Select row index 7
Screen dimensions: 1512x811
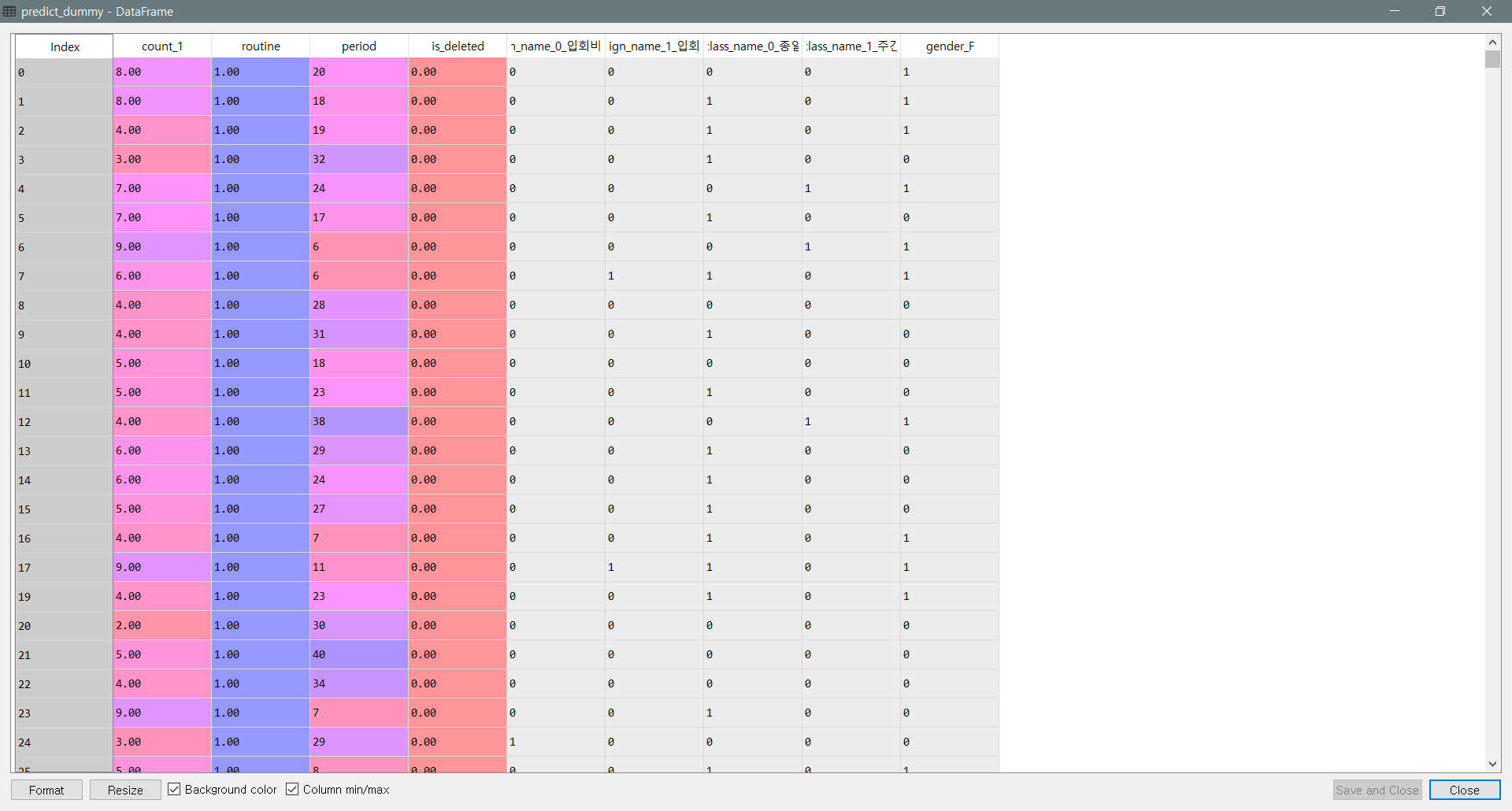point(64,276)
